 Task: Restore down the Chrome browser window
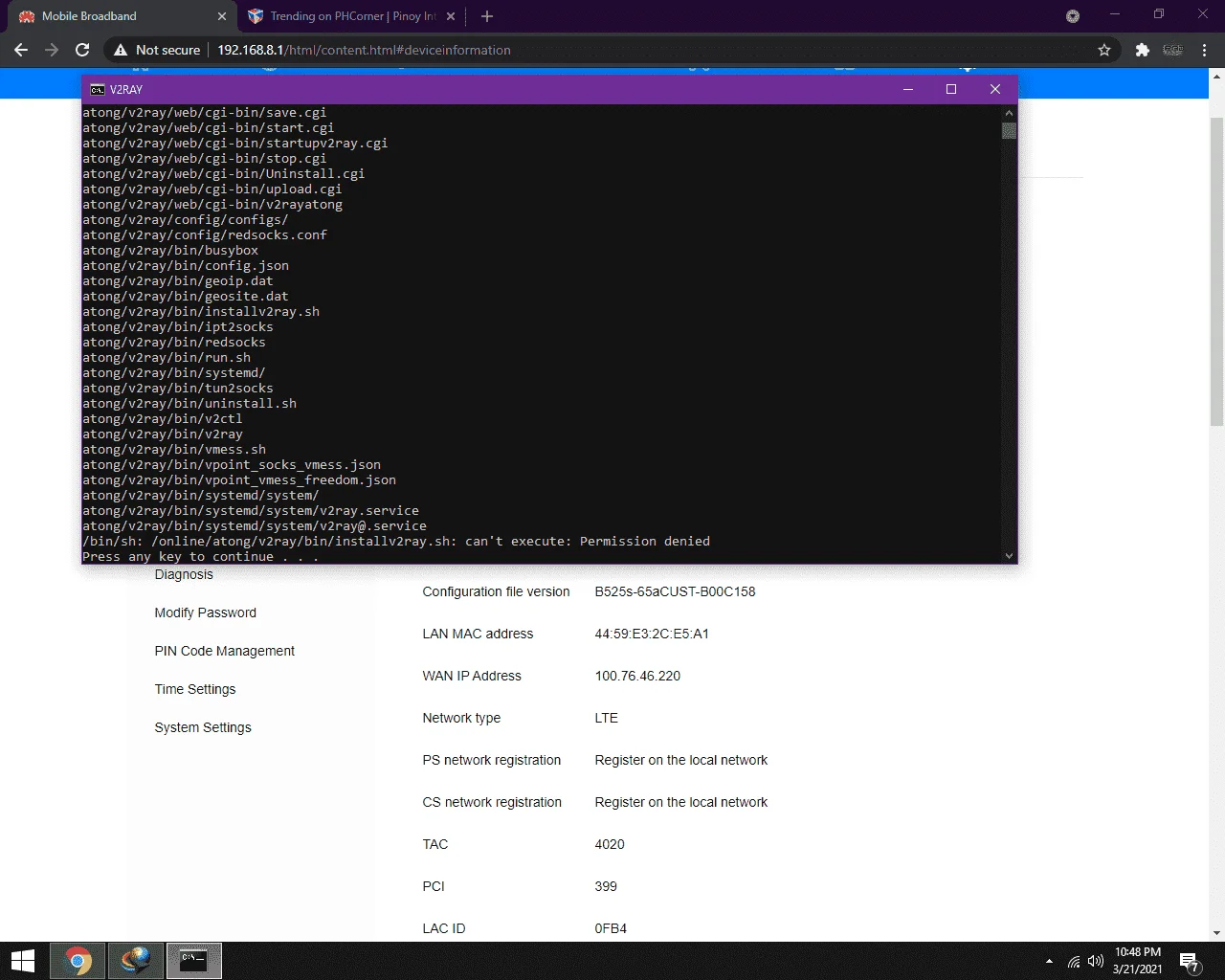pyautogui.click(x=1159, y=14)
